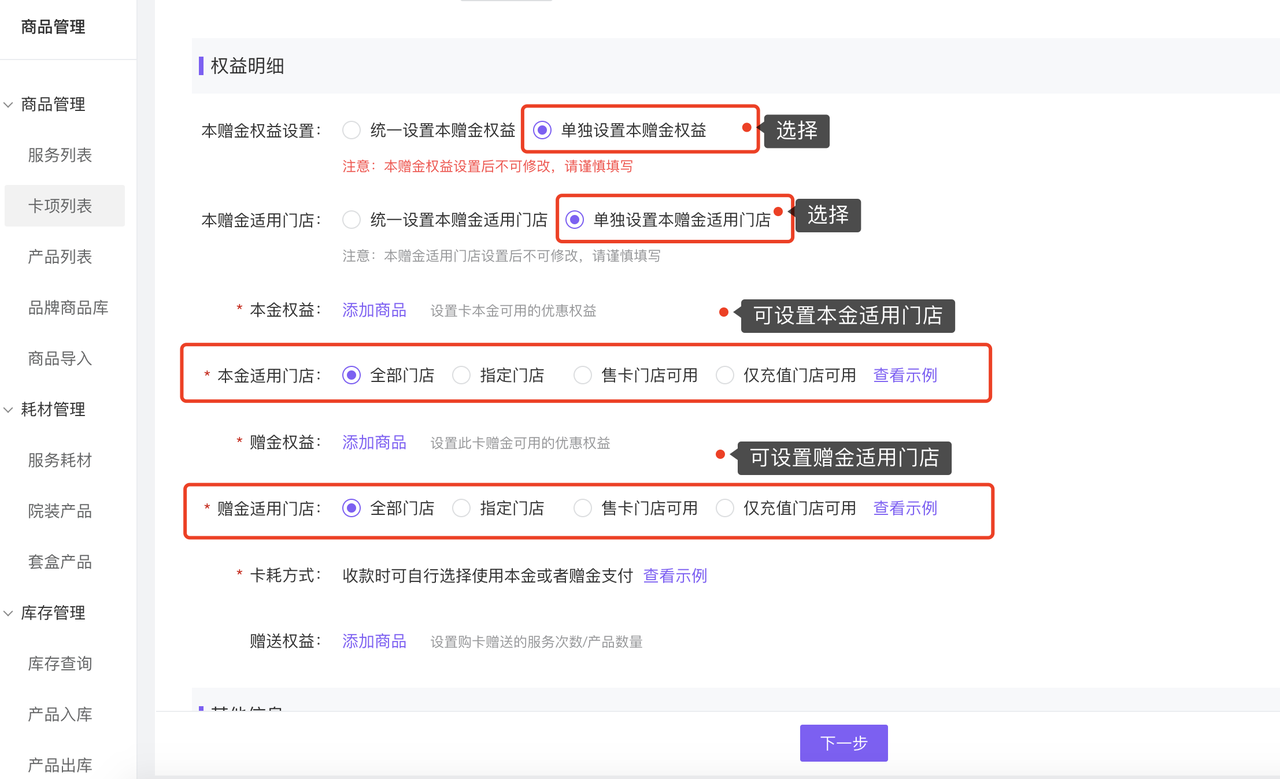Choose 单独设置本赠金权益 radio option

[x=542, y=130]
